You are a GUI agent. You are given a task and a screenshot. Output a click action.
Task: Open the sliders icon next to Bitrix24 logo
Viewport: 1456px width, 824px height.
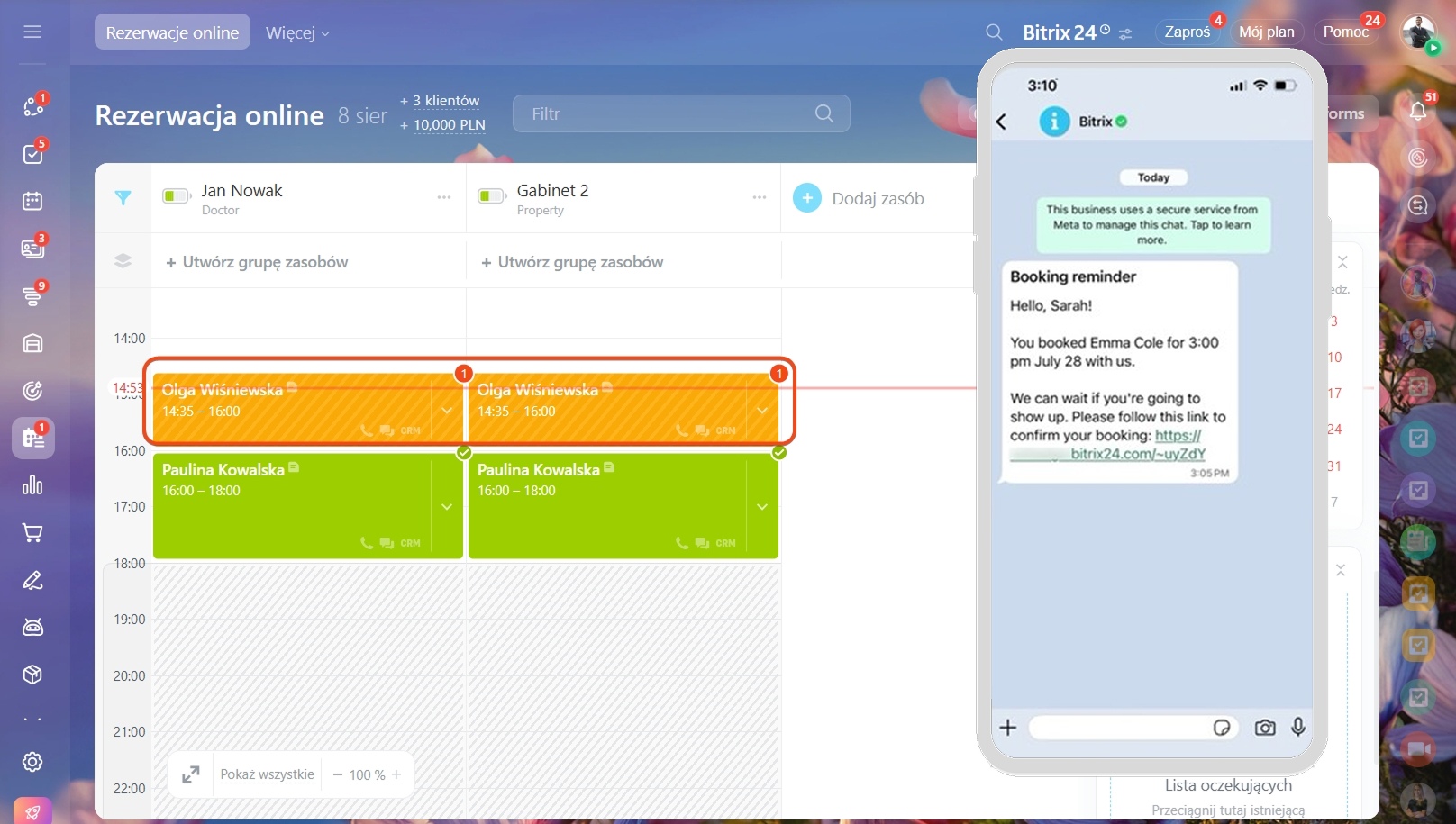pos(1125,34)
